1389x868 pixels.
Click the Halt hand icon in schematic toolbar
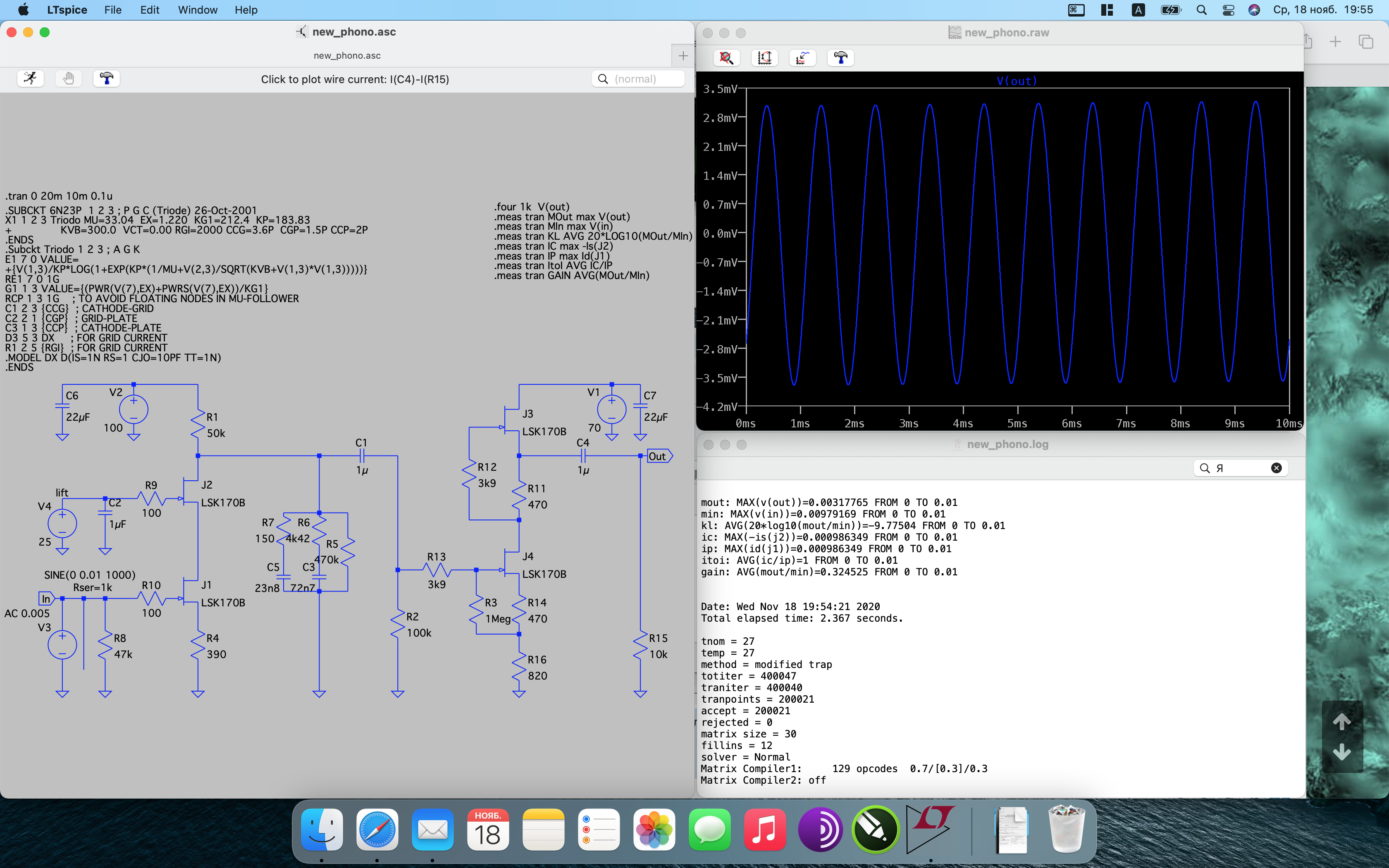[68, 78]
